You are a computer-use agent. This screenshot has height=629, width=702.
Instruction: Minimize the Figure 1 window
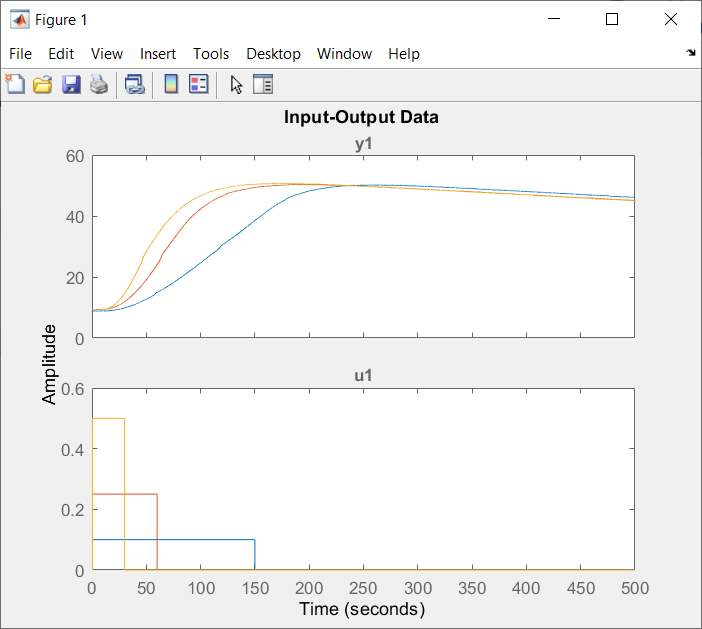tap(554, 19)
